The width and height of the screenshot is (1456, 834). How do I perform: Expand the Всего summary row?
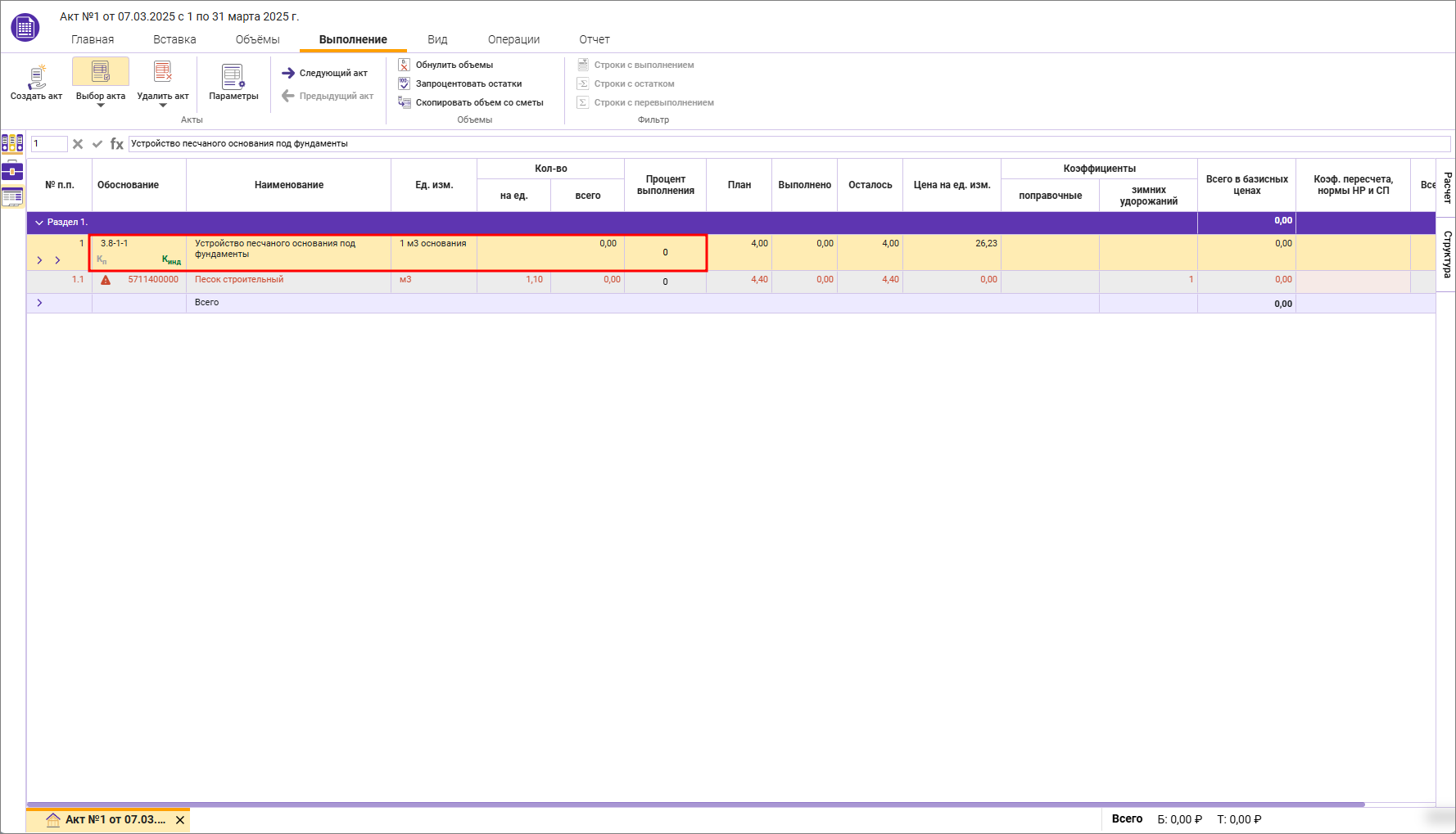pos(39,303)
